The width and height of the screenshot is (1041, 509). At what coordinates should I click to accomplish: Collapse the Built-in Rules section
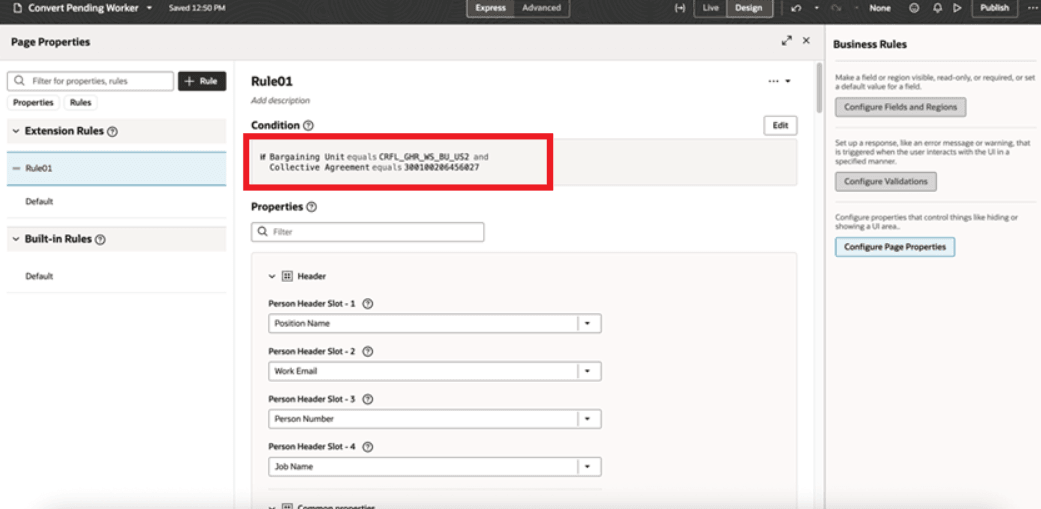[15, 239]
